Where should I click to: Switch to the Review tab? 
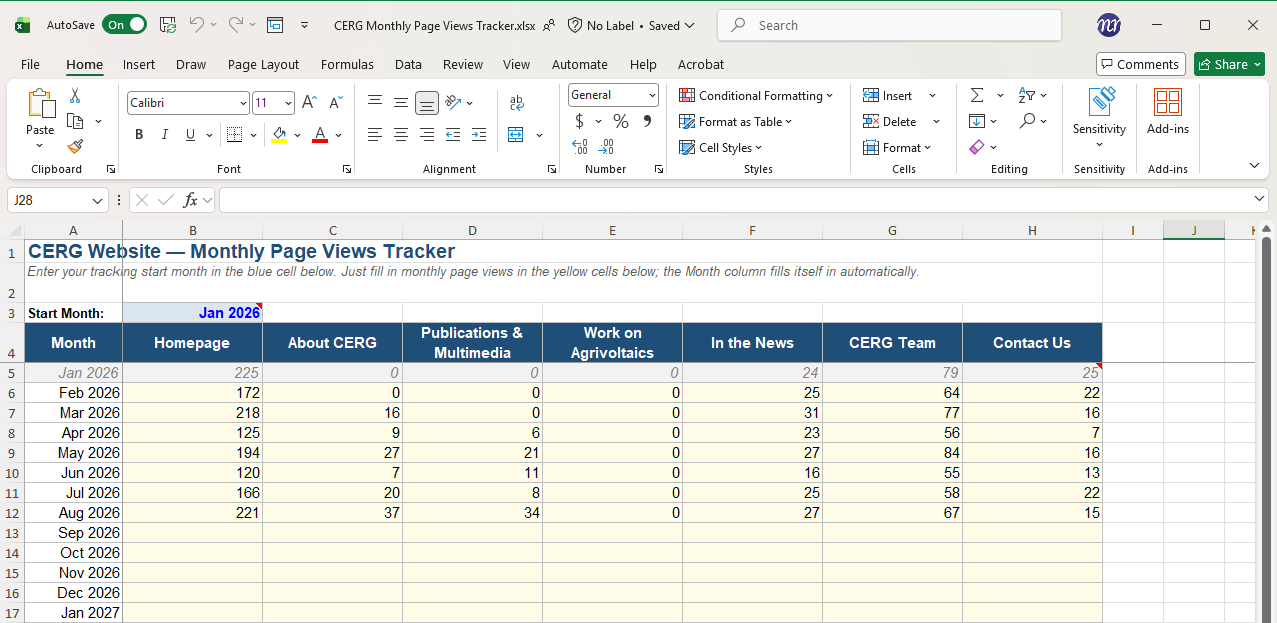point(463,64)
